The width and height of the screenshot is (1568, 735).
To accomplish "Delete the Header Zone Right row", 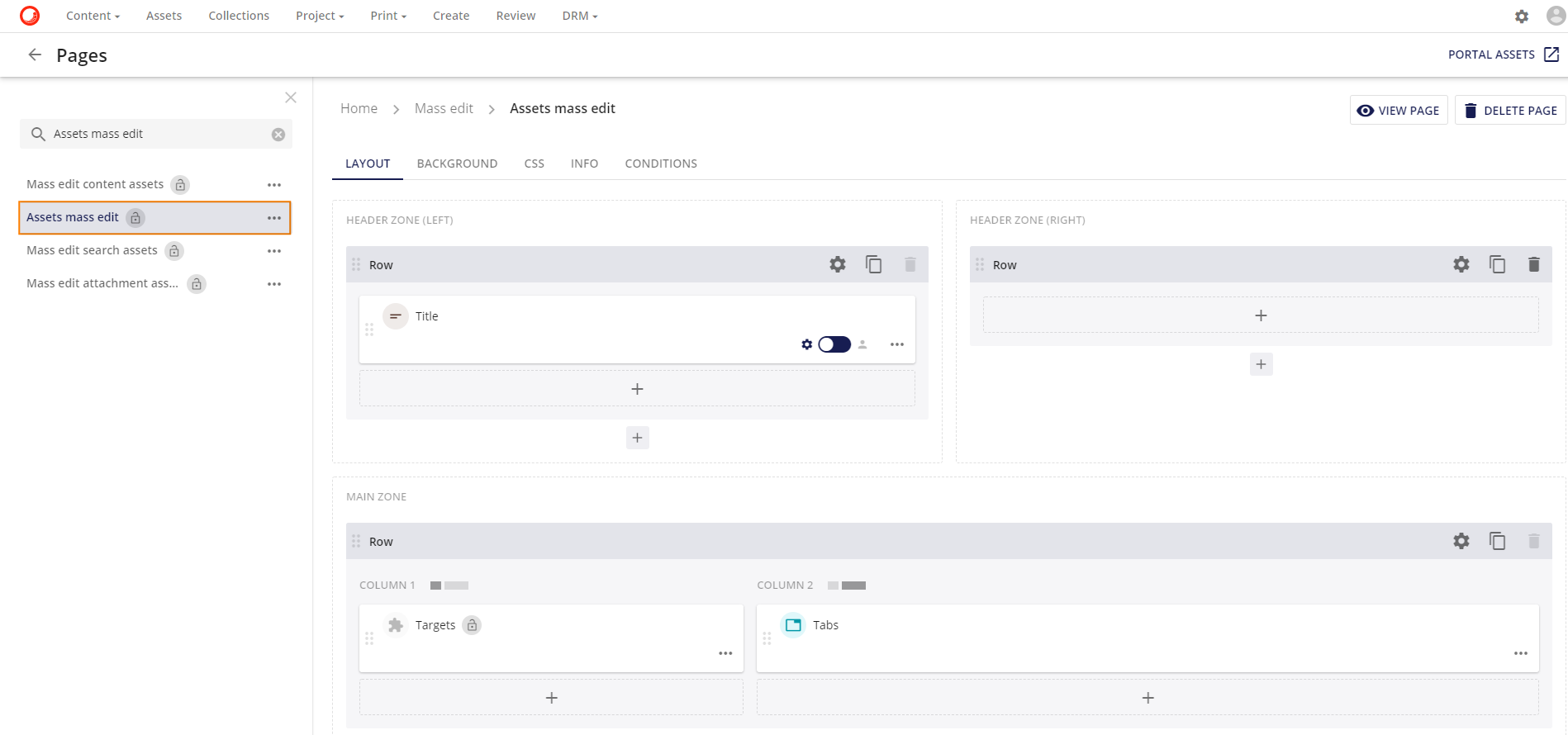I will [x=1533, y=264].
